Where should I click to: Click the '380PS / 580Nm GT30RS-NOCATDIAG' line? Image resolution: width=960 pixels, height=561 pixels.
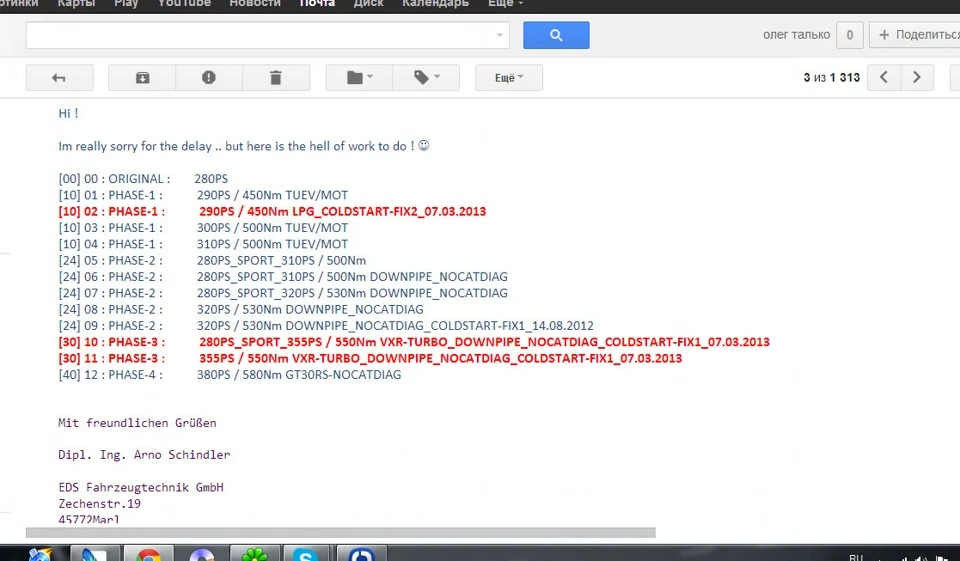pos(299,375)
